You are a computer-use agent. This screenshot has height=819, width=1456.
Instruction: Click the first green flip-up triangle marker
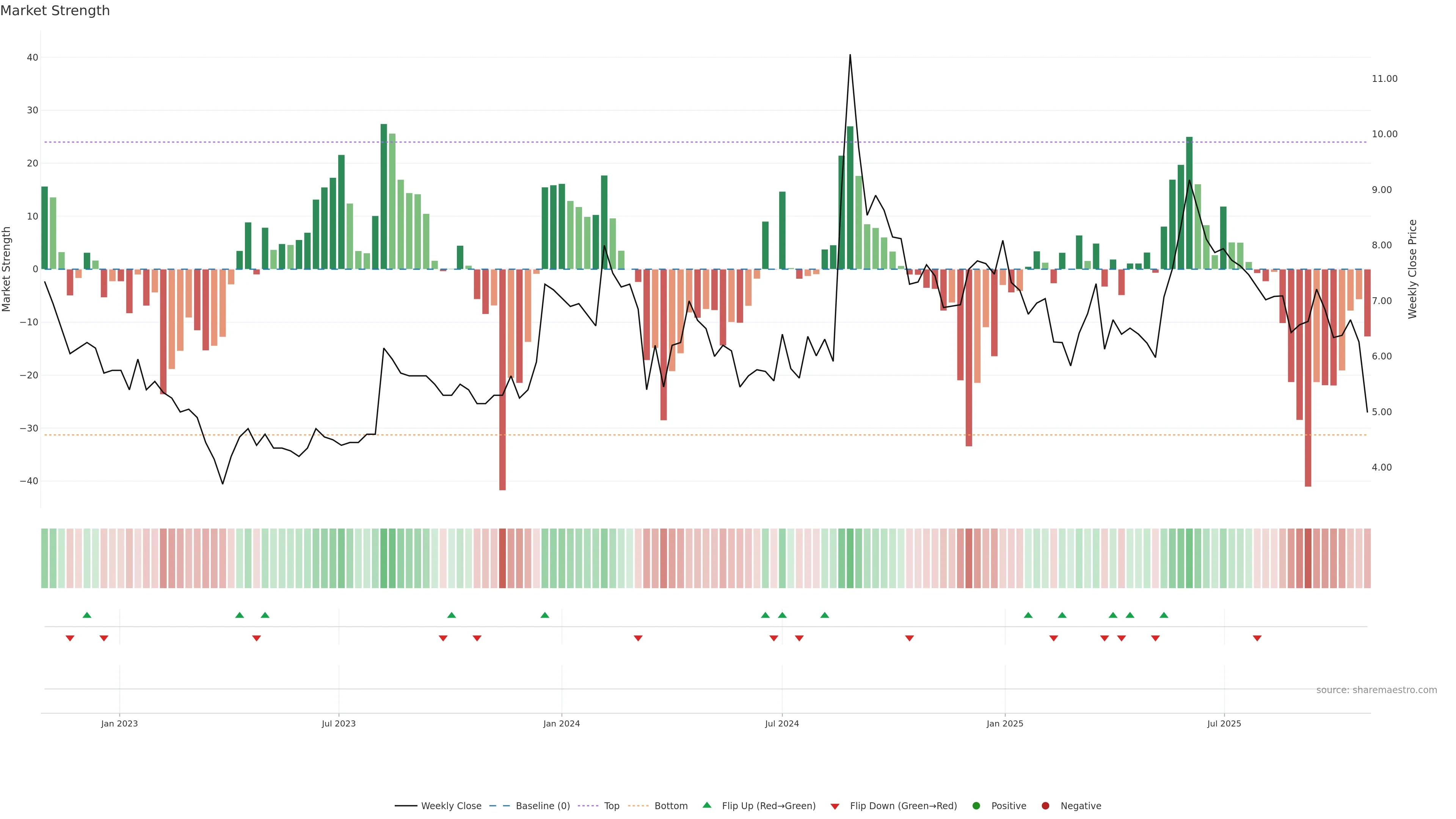pos(86,615)
